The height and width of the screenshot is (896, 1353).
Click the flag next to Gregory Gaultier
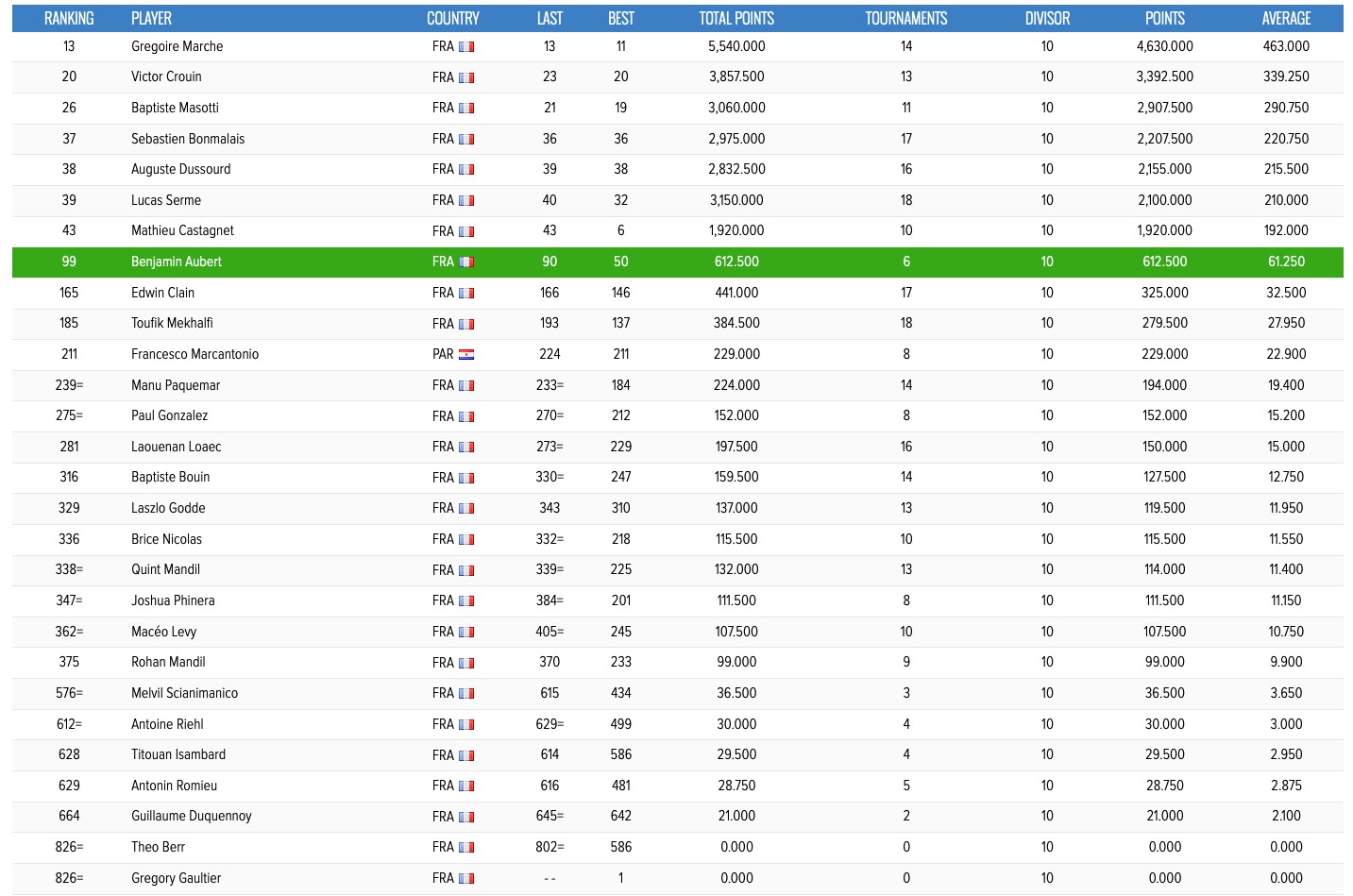pos(466,878)
